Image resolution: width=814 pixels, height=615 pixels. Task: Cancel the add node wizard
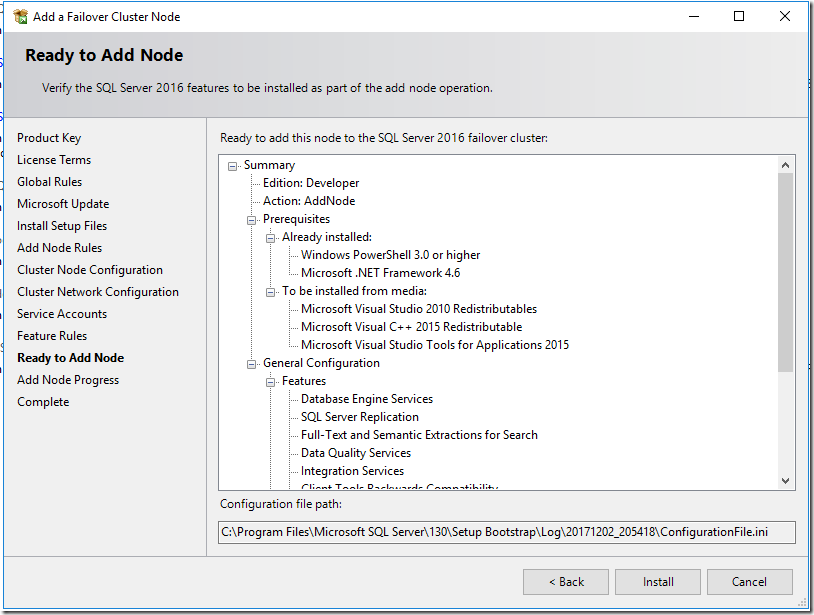coord(750,582)
